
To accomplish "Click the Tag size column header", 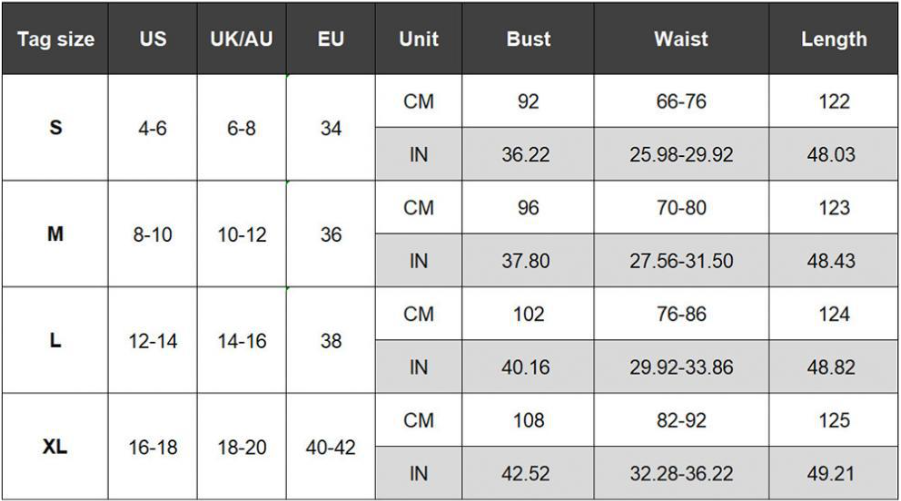I will click(x=55, y=40).
